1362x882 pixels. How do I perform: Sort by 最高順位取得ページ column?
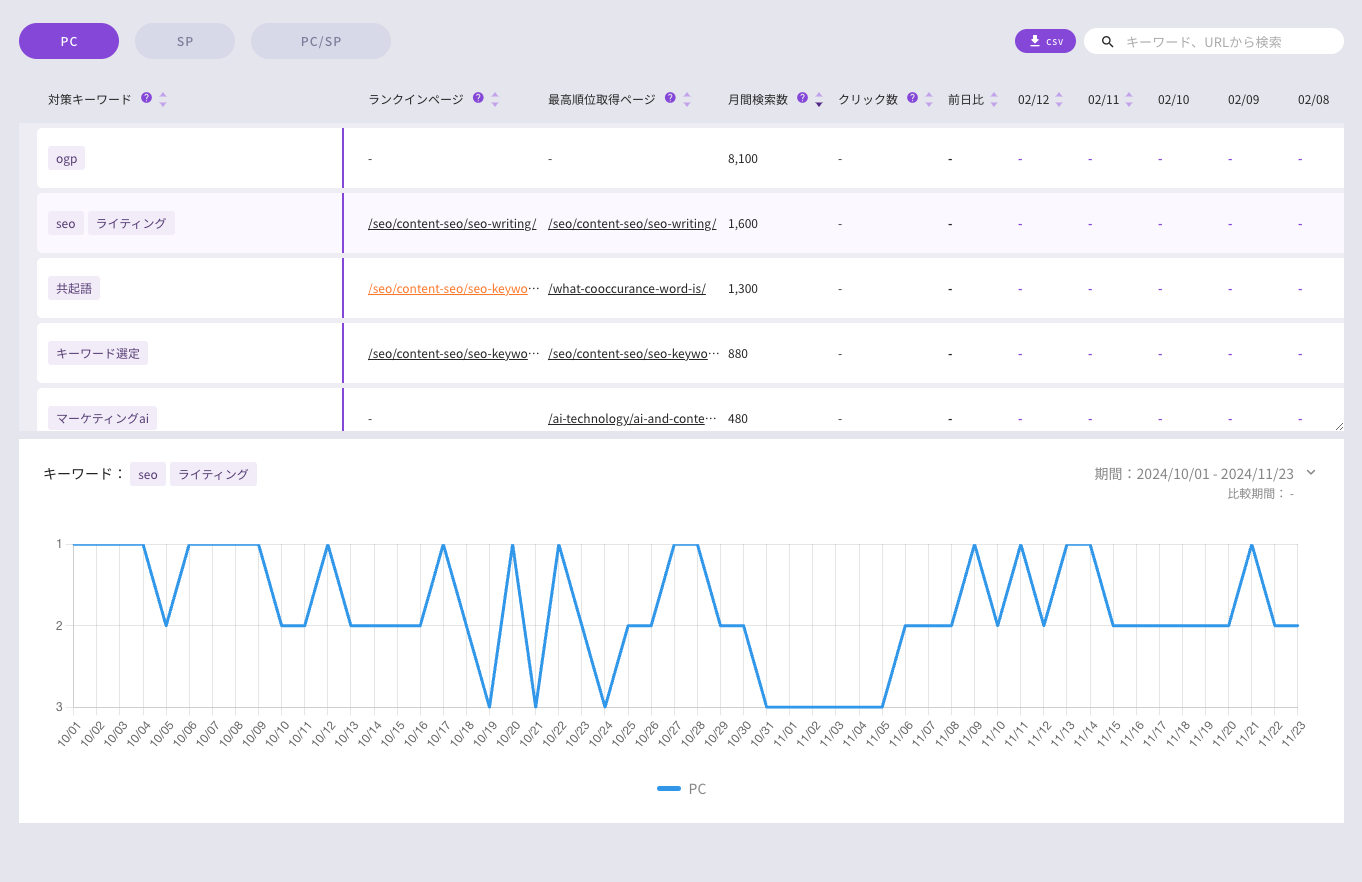pyautogui.click(x=686, y=99)
